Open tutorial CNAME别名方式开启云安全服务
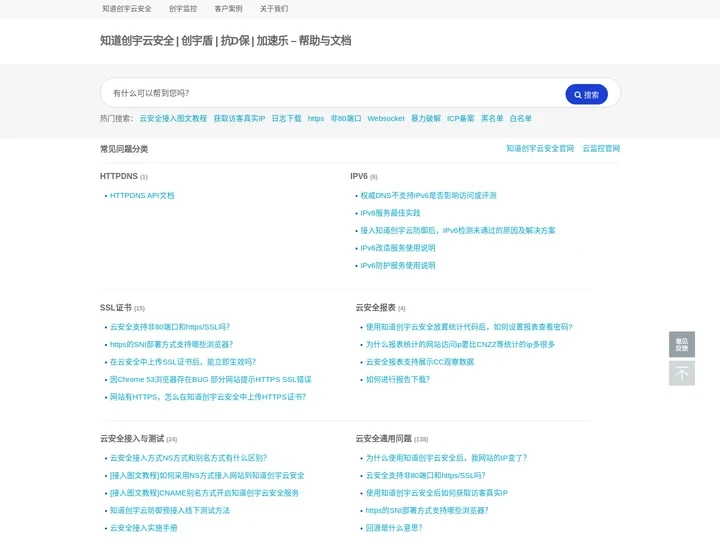The image size is (720, 540). pyautogui.click(x=204, y=493)
